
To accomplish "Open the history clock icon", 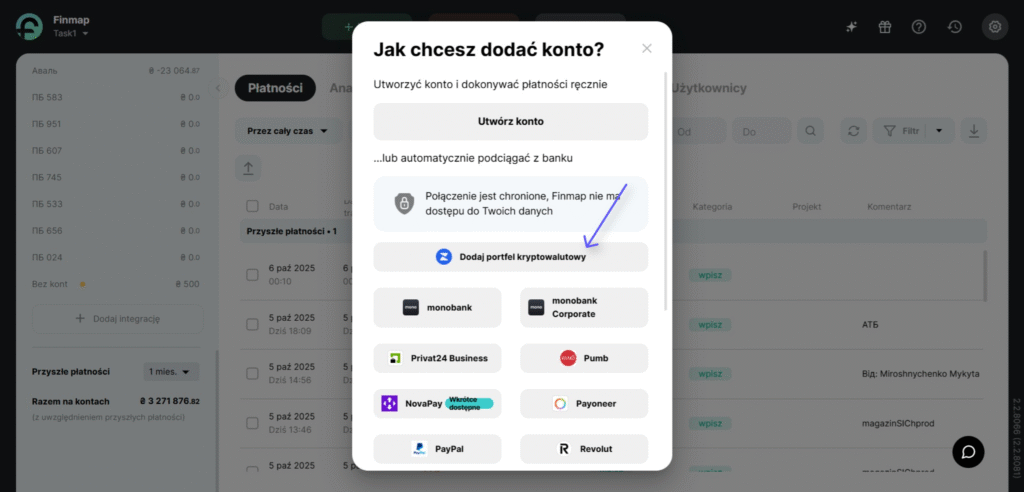I will click(955, 27).
